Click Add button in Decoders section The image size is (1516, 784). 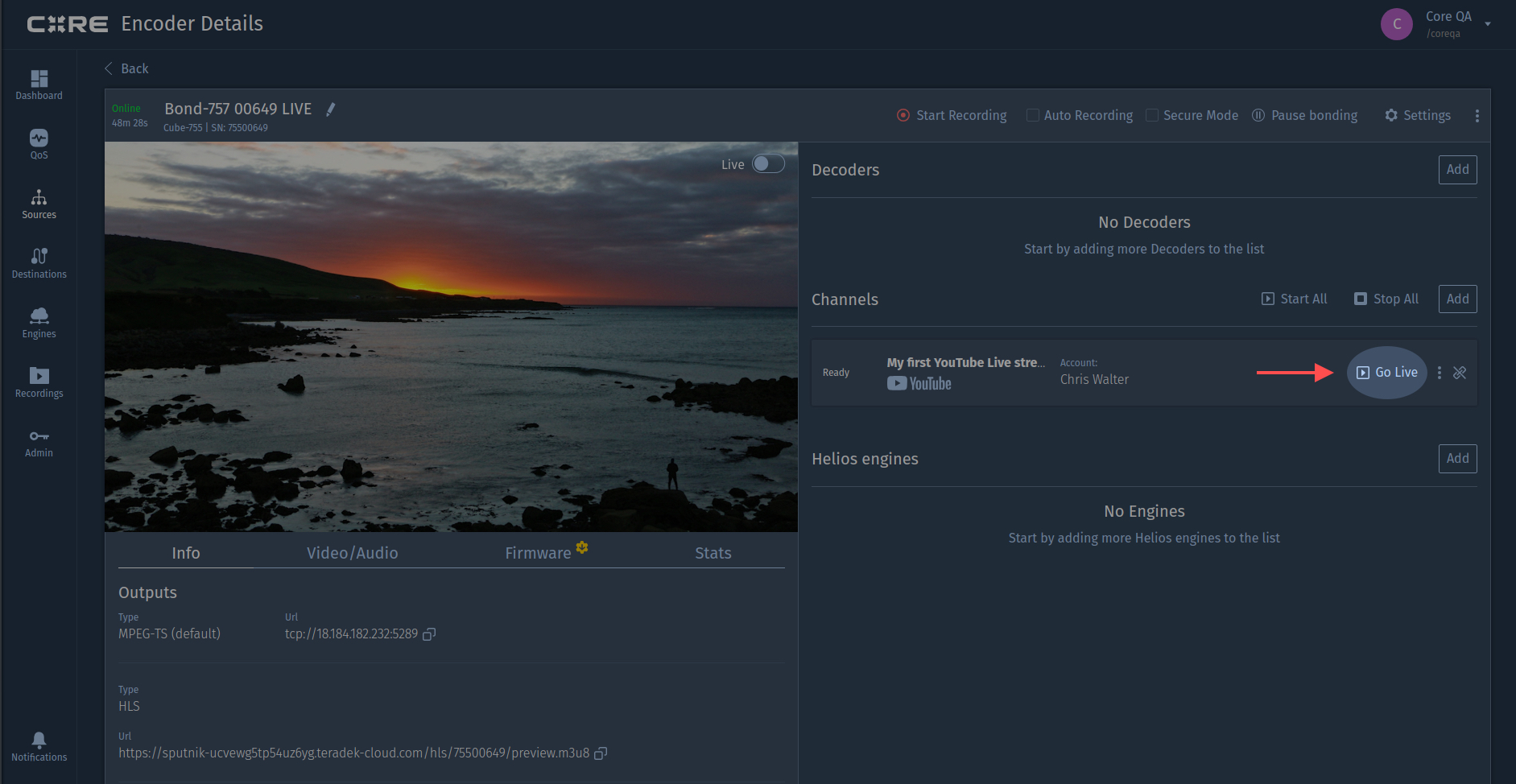pos(1457,170)
